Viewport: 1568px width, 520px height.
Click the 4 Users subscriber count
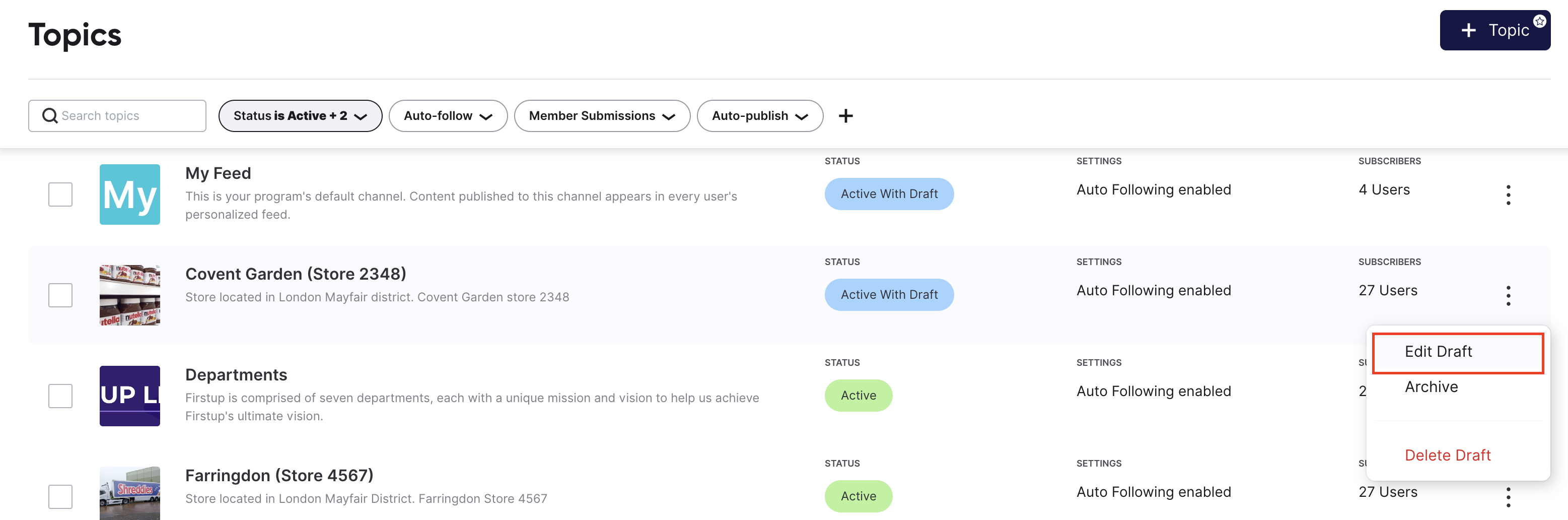[x=1384, y=190]
